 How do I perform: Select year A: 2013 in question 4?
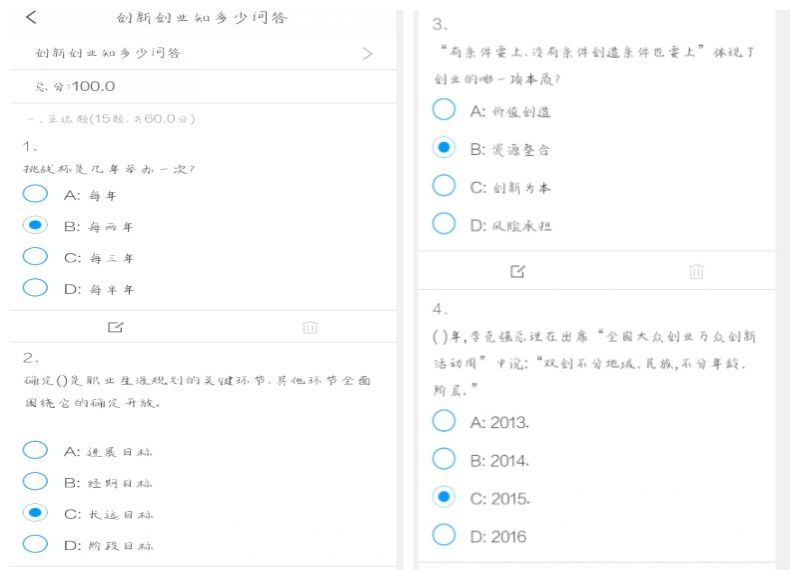(444, 422)
